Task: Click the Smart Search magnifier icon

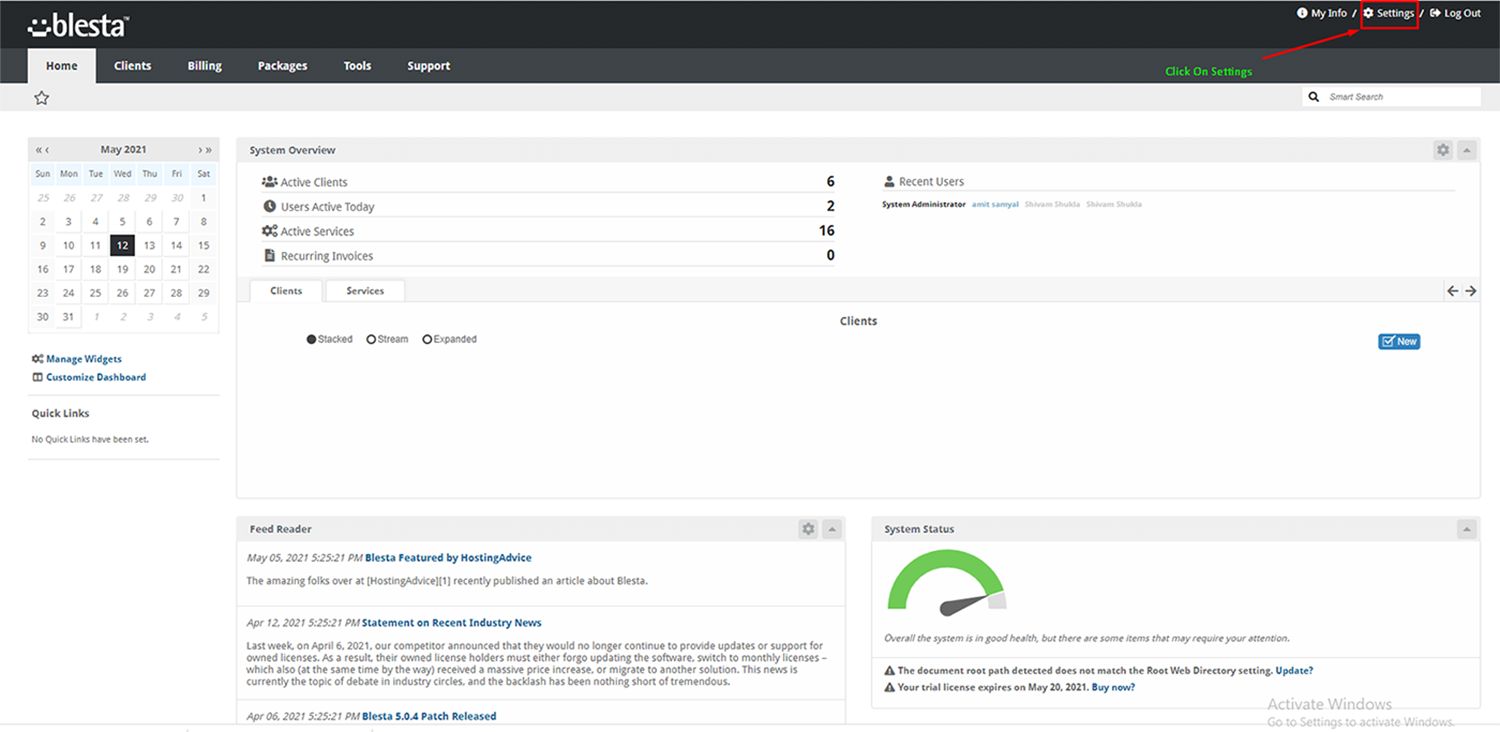Action: [1314, 97]
